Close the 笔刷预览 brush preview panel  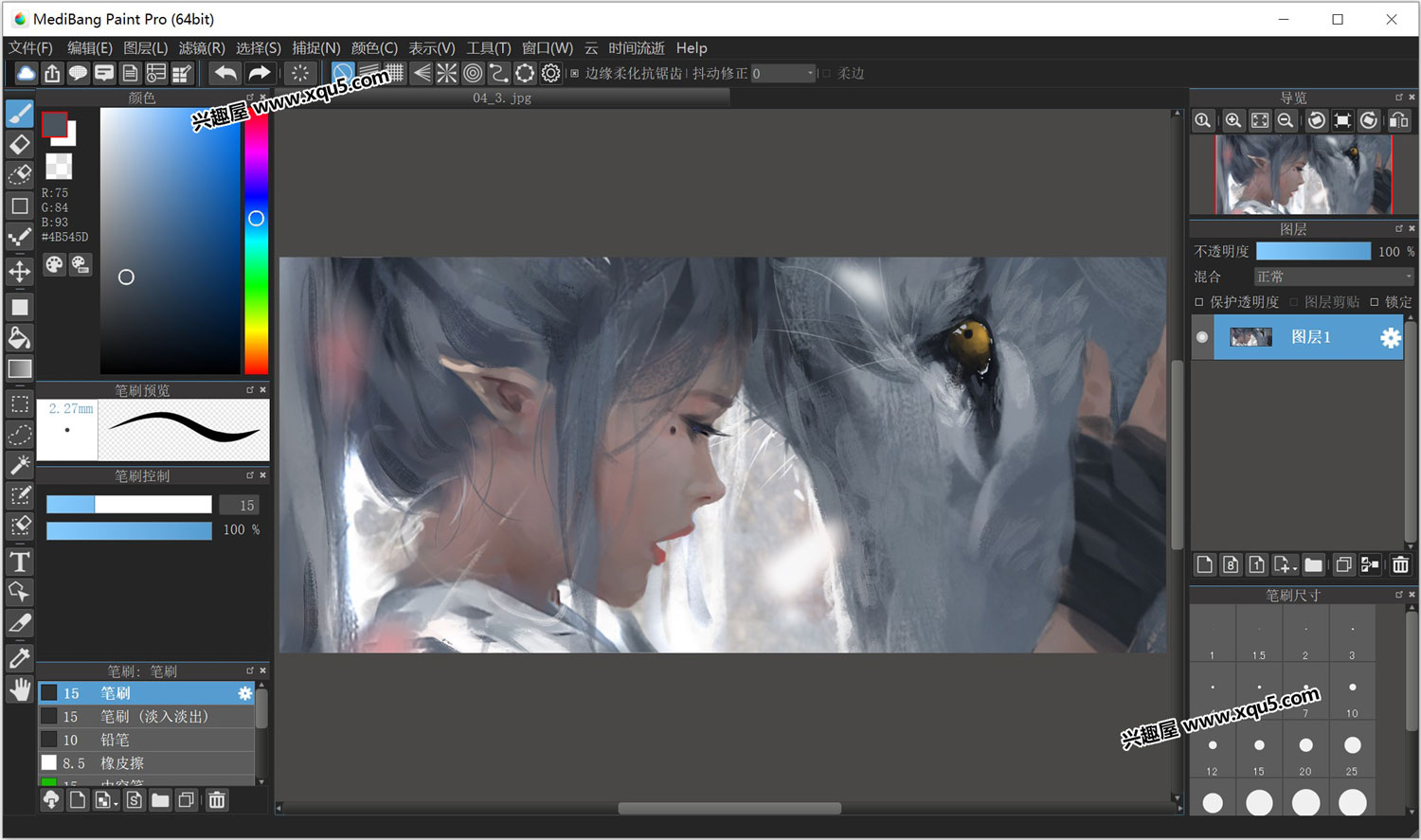[x=263, y=390]
